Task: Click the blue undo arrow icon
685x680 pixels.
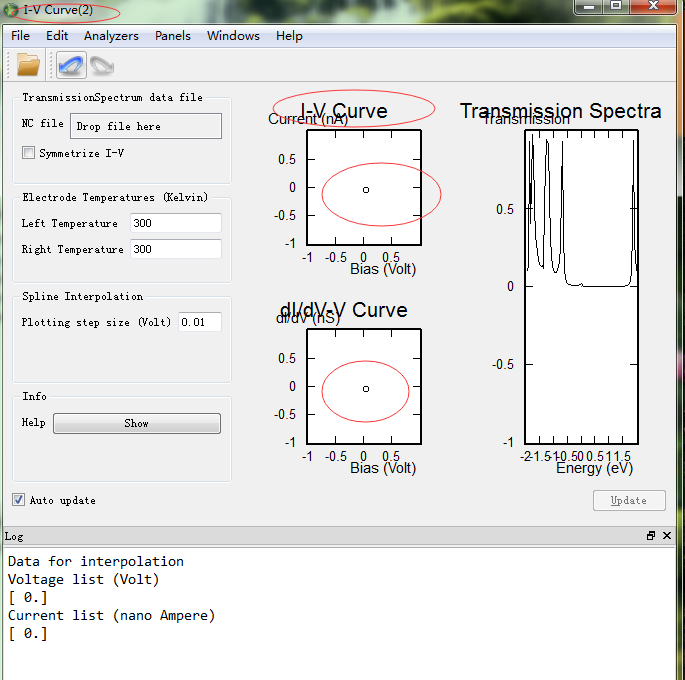Action: (71, 65)
